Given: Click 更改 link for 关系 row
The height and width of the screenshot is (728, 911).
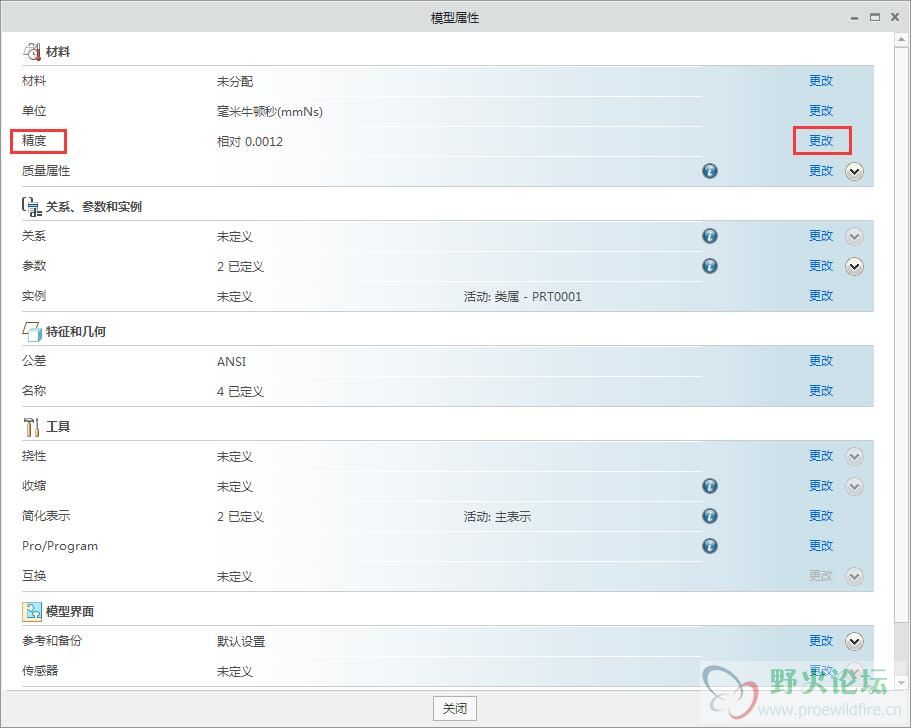Looking at the screenshot, I should pyautogui.click(x=821, y=236).
